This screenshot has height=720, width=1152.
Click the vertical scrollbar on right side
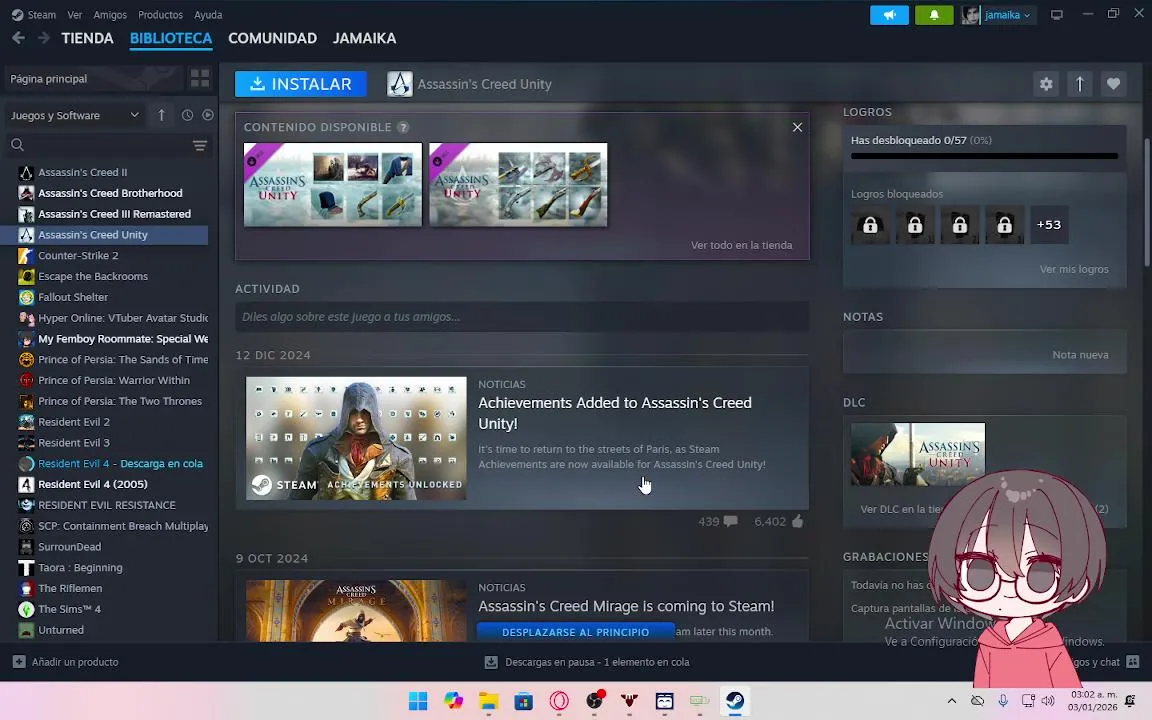pyautogui.click(x=1147, y=202)
